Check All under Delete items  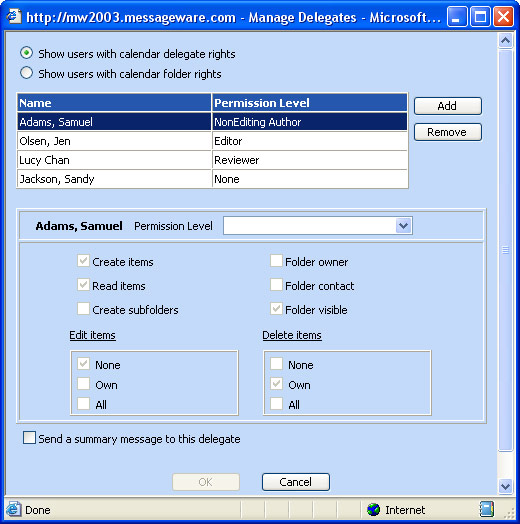coord(276,403)
